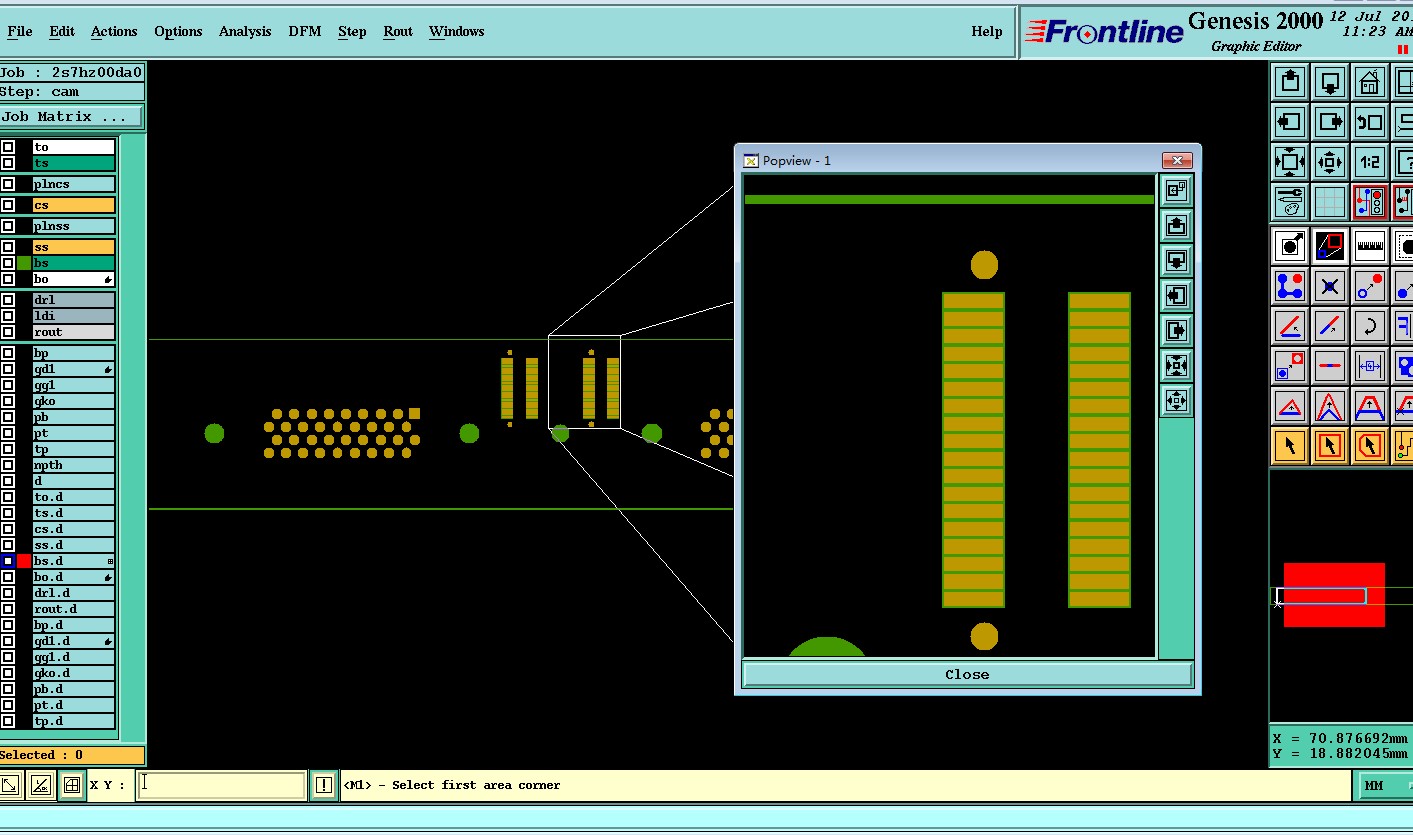
Task: Open the Analysis menu
Action: 245,31
